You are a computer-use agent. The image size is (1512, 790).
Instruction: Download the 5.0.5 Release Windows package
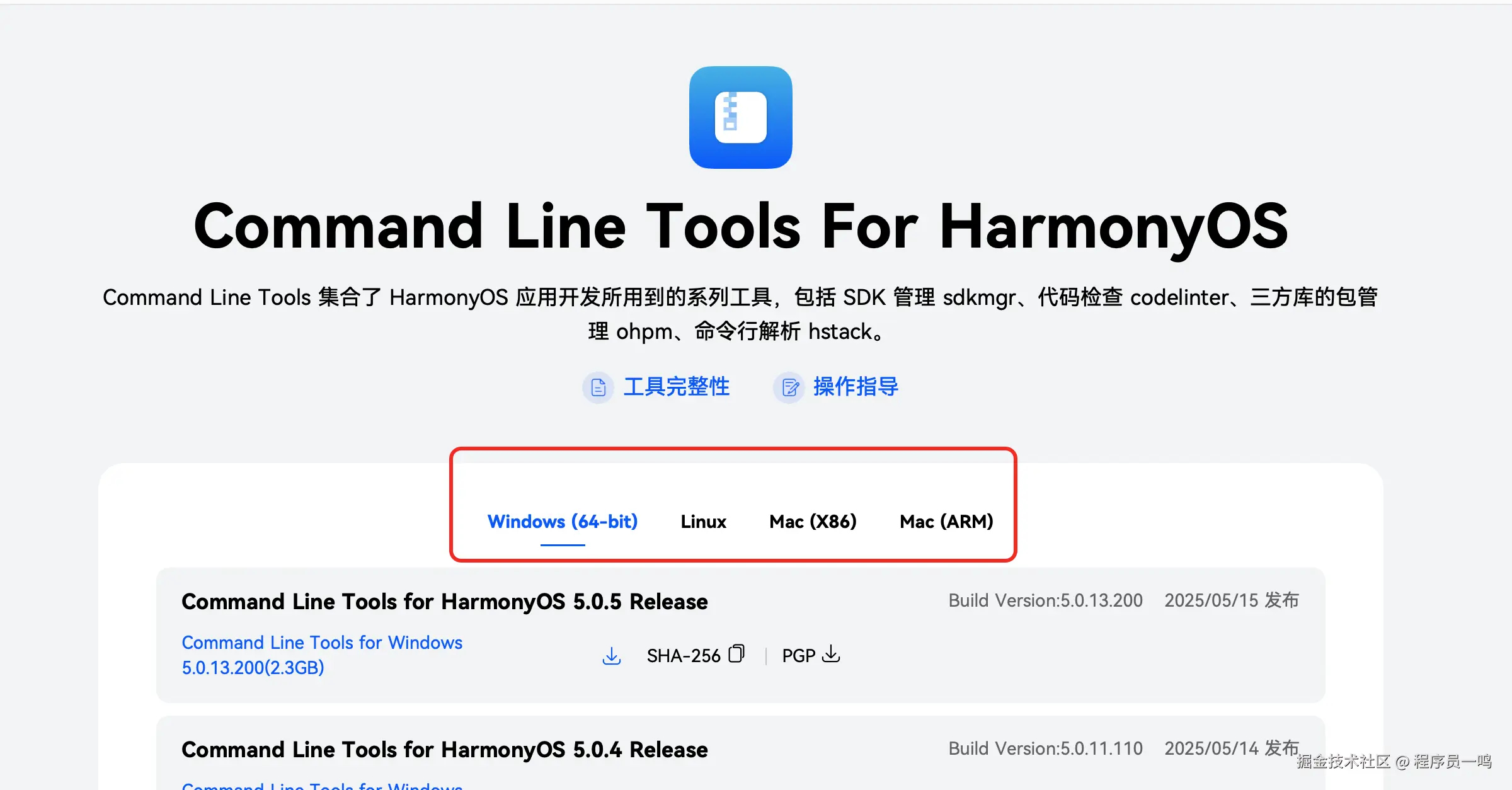pyautogui.click(x=612, y=656)
